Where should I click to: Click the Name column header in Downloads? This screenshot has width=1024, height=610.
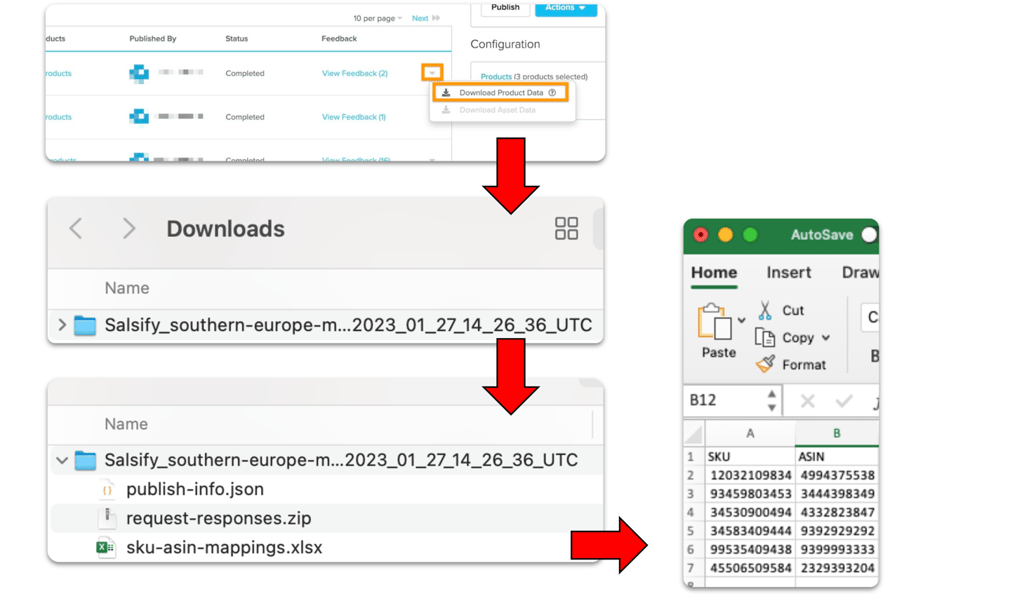coord(127,288)
